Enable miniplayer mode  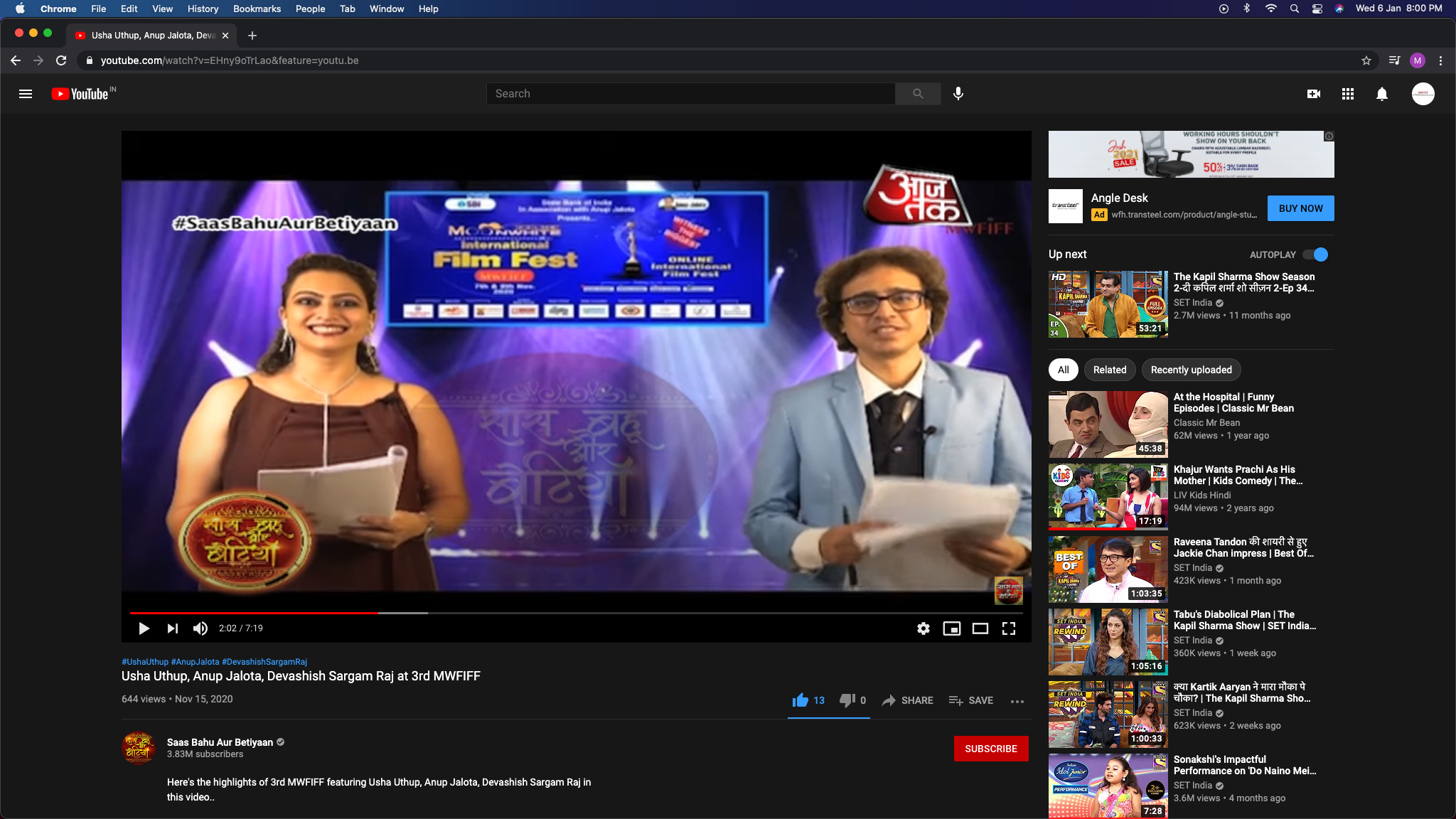tap(952, 628)
